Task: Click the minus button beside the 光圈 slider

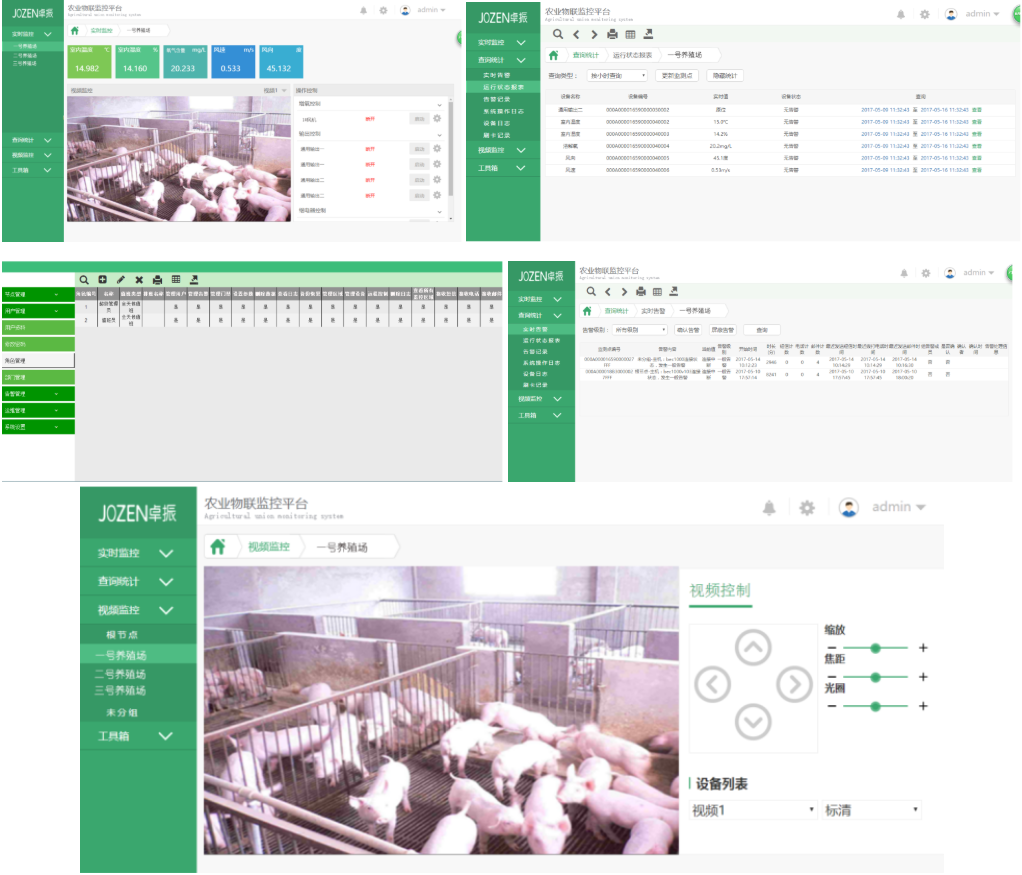Action: tap(831, 706)
